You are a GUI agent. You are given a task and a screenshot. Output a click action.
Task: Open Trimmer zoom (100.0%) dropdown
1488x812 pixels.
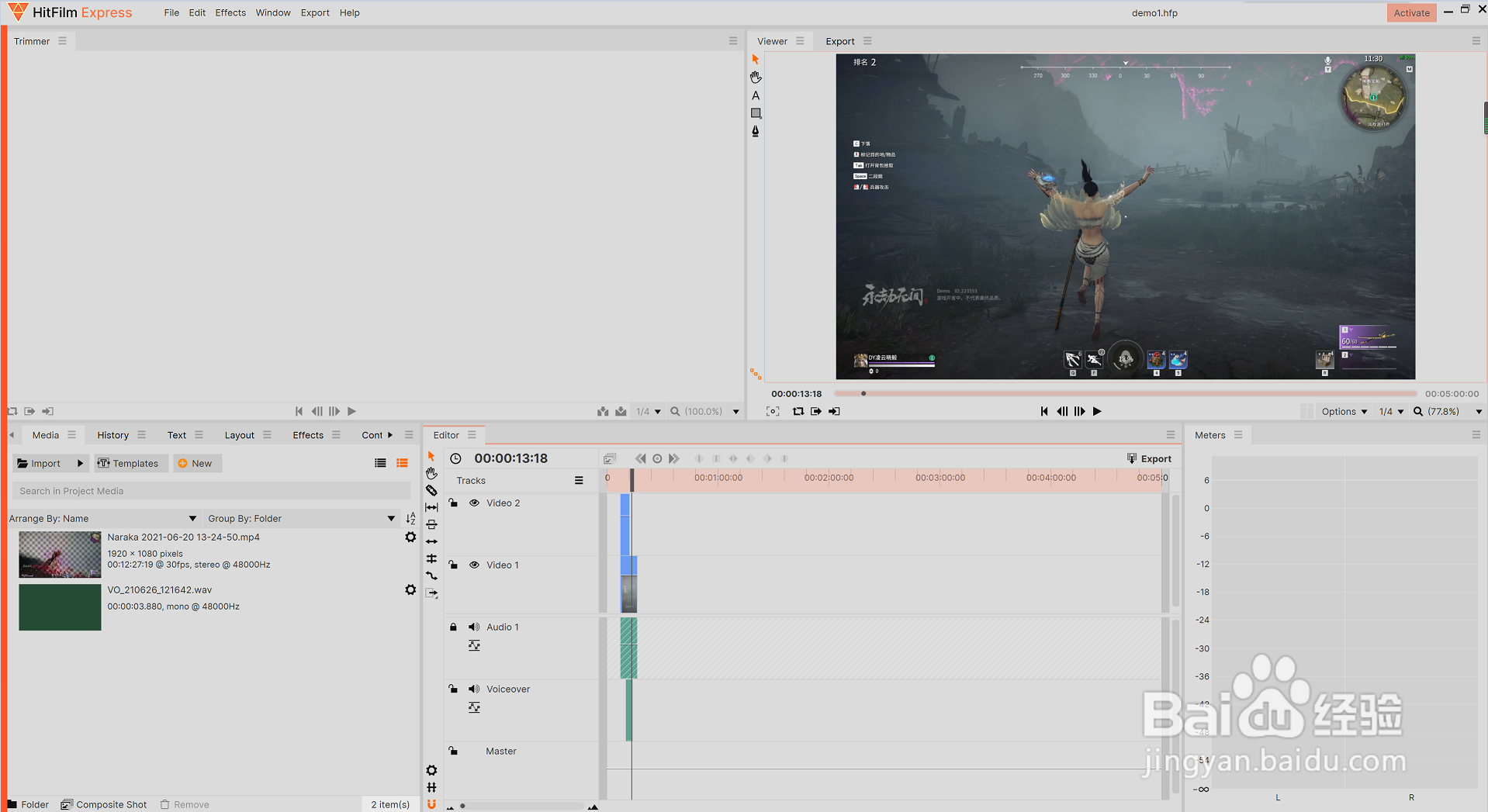tap(705, 411)
